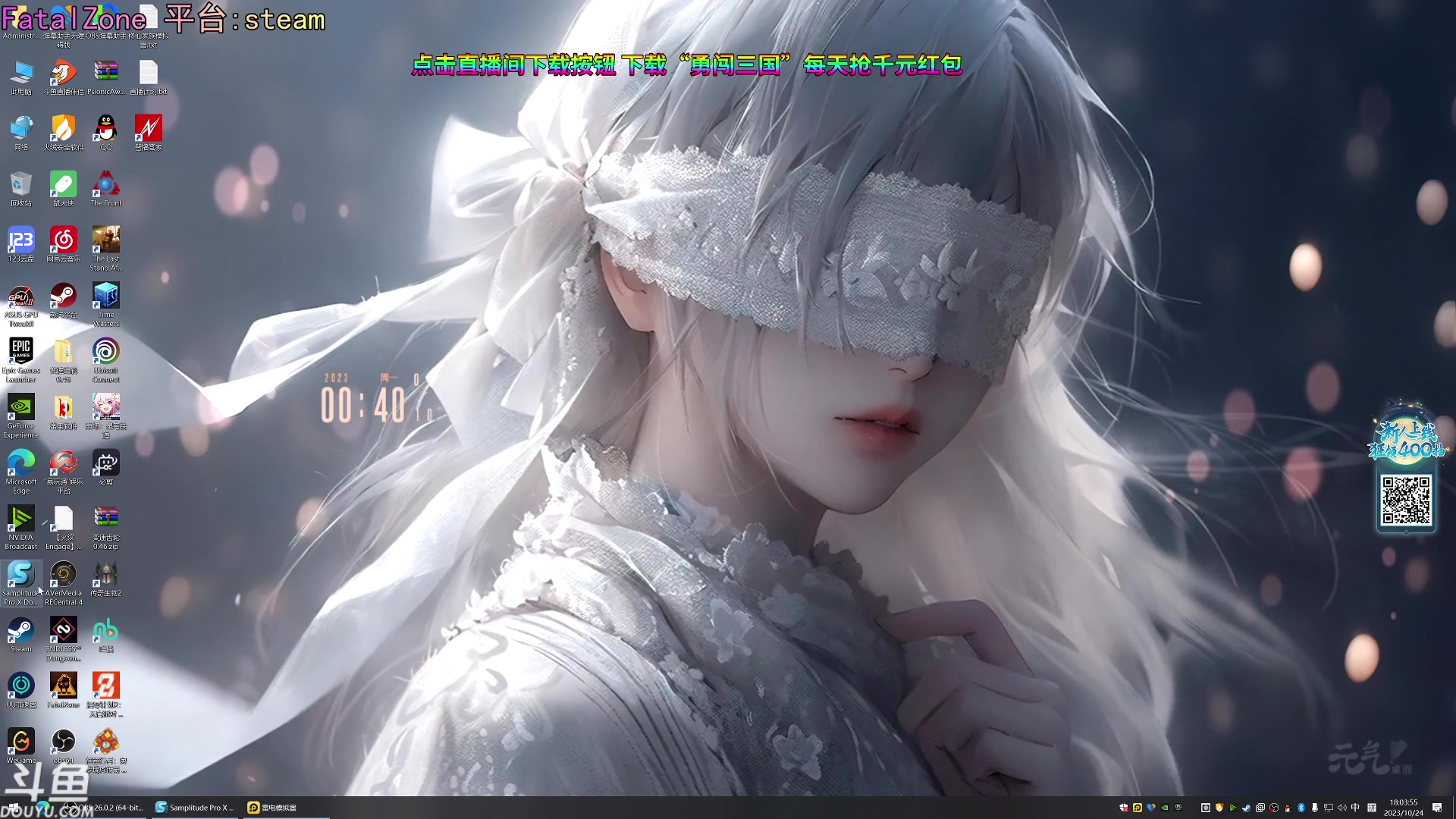Launch Epic Games Launcher
1456x819 pixels.
point(20,351)
